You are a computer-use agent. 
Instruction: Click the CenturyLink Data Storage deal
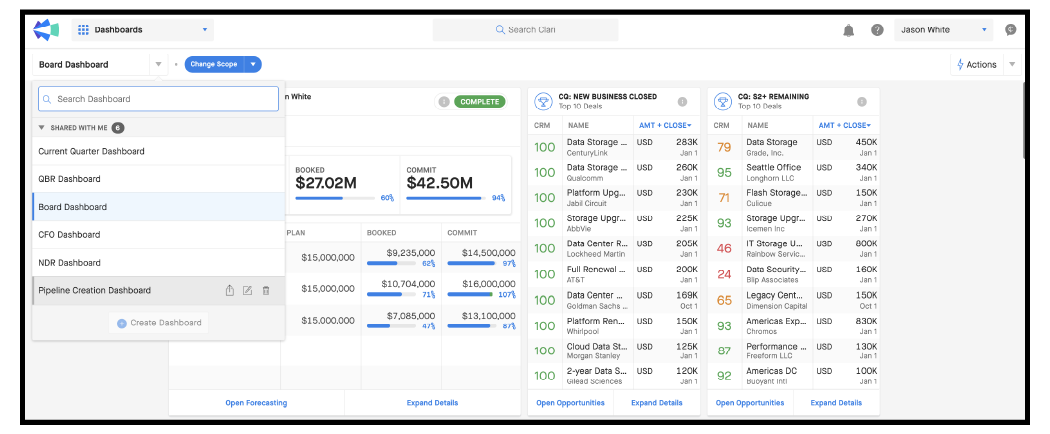click(x=614, y=147)
